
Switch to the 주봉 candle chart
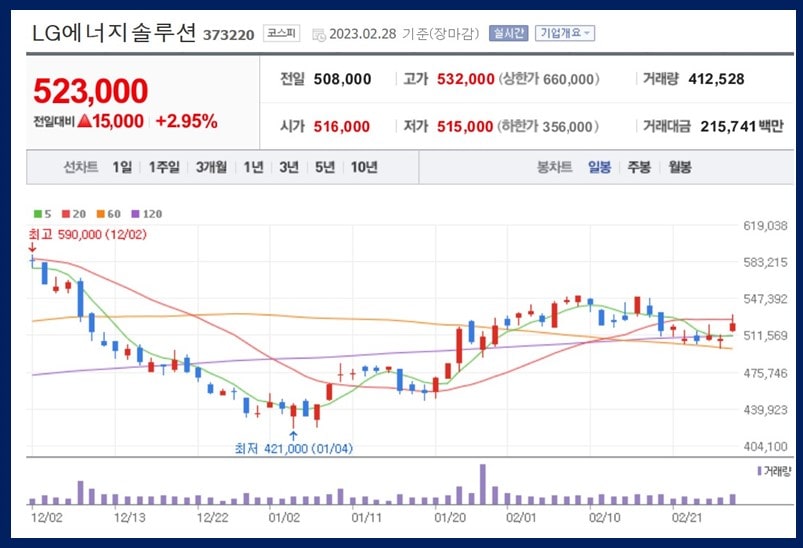pyautogui.click(x=639, y=167)
